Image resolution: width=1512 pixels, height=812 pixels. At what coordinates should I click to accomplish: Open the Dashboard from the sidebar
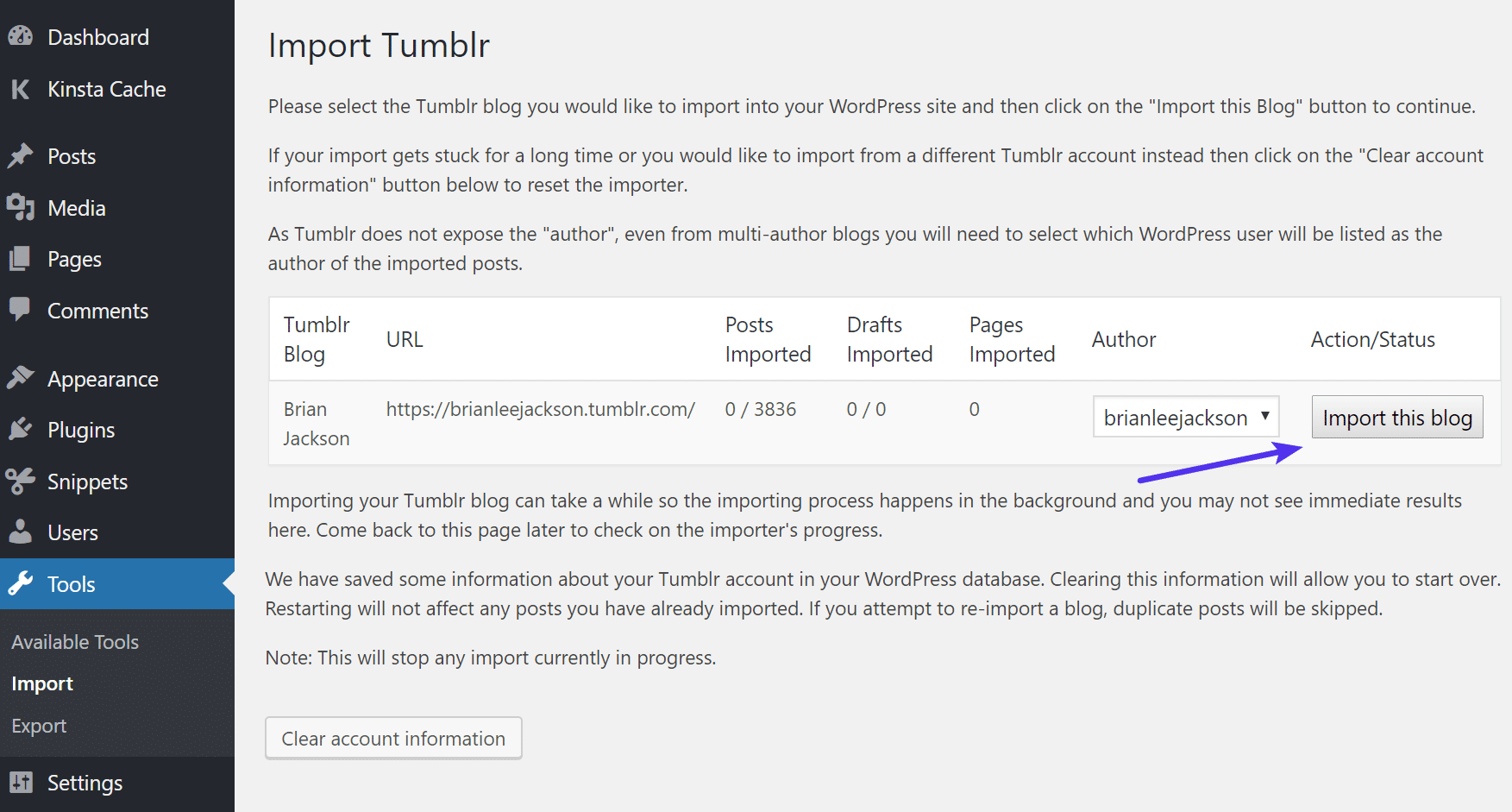(x=22, y=36)
